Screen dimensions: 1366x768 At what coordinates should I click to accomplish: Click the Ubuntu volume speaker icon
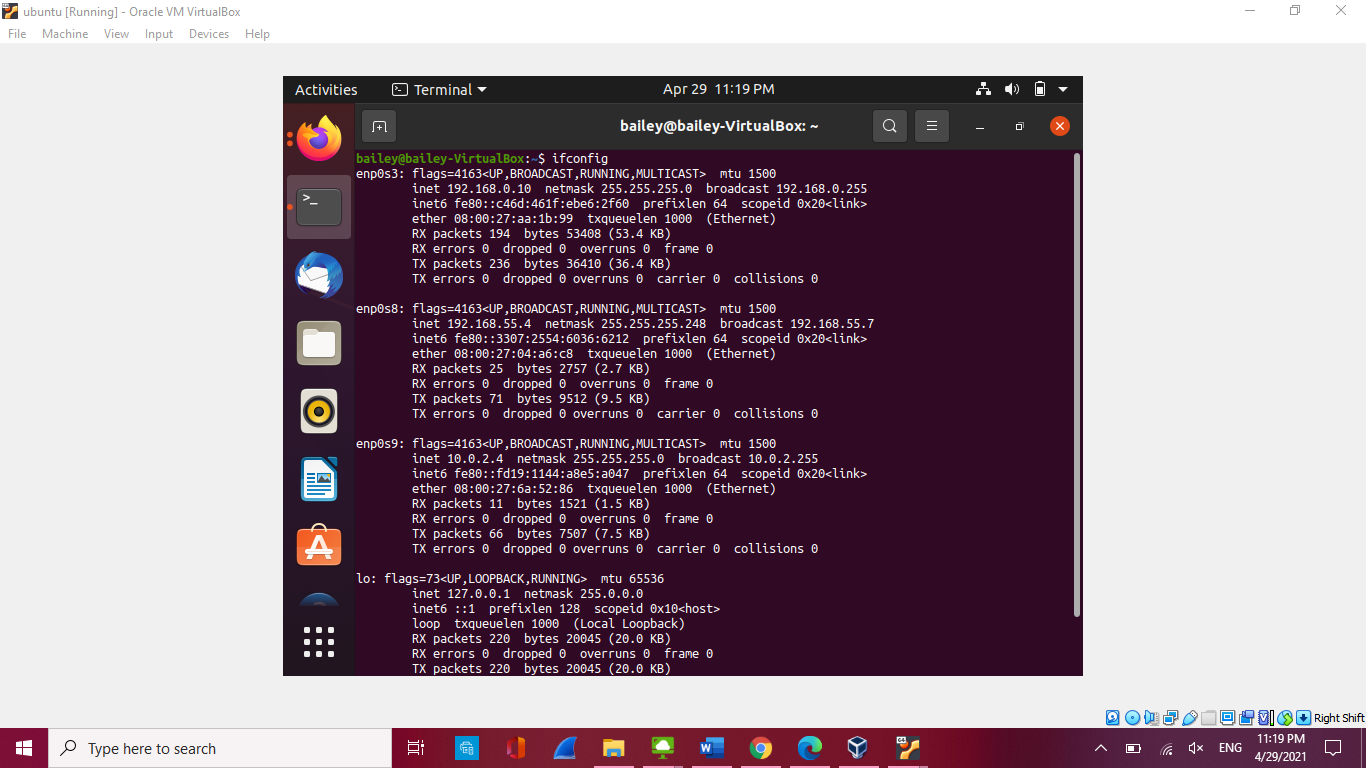pyautogui.click(x=1012, y=90)
